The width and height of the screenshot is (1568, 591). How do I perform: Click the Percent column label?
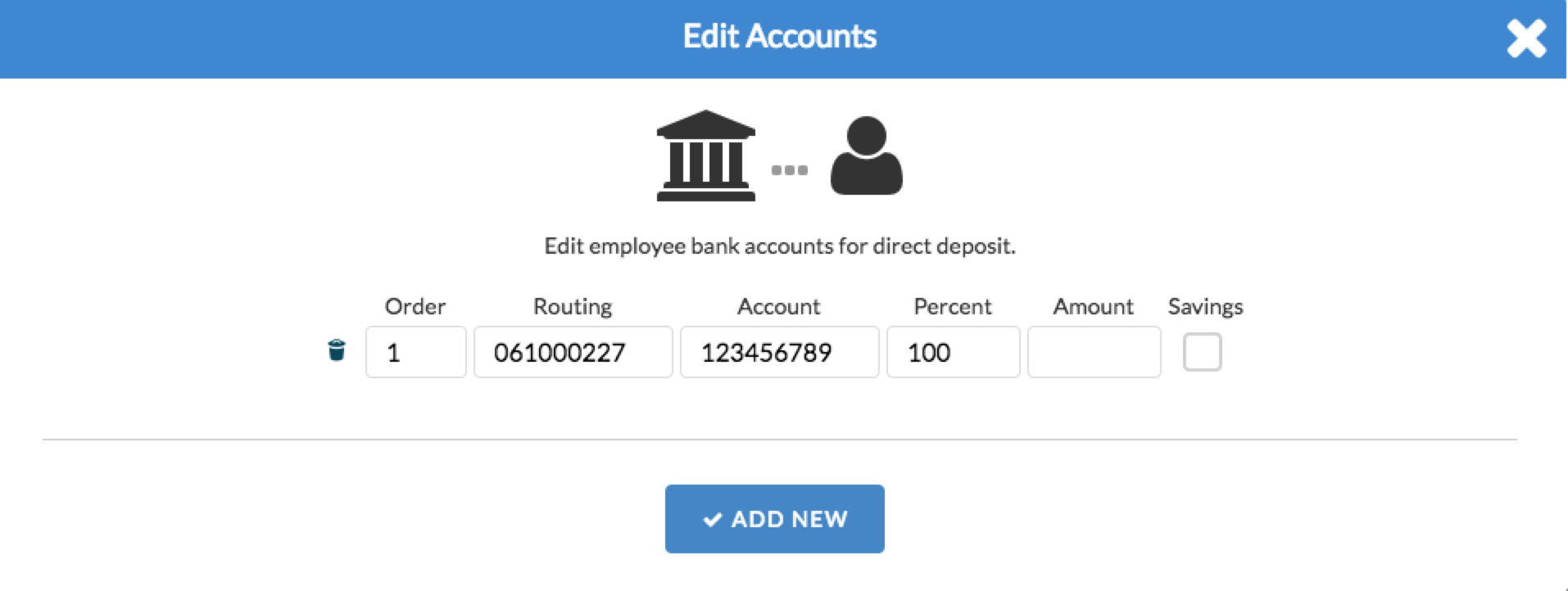pos(953,306)
